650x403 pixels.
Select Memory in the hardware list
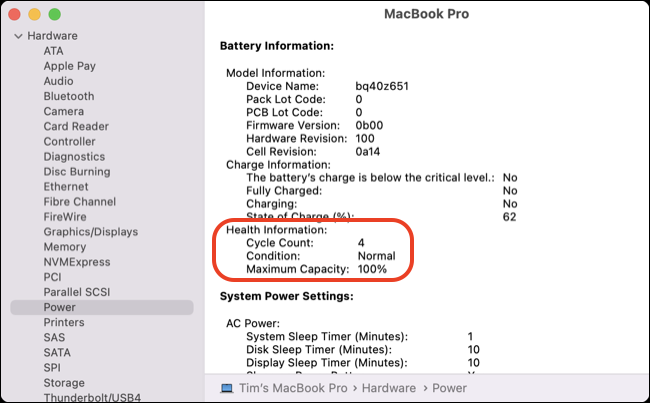point(64,247)
